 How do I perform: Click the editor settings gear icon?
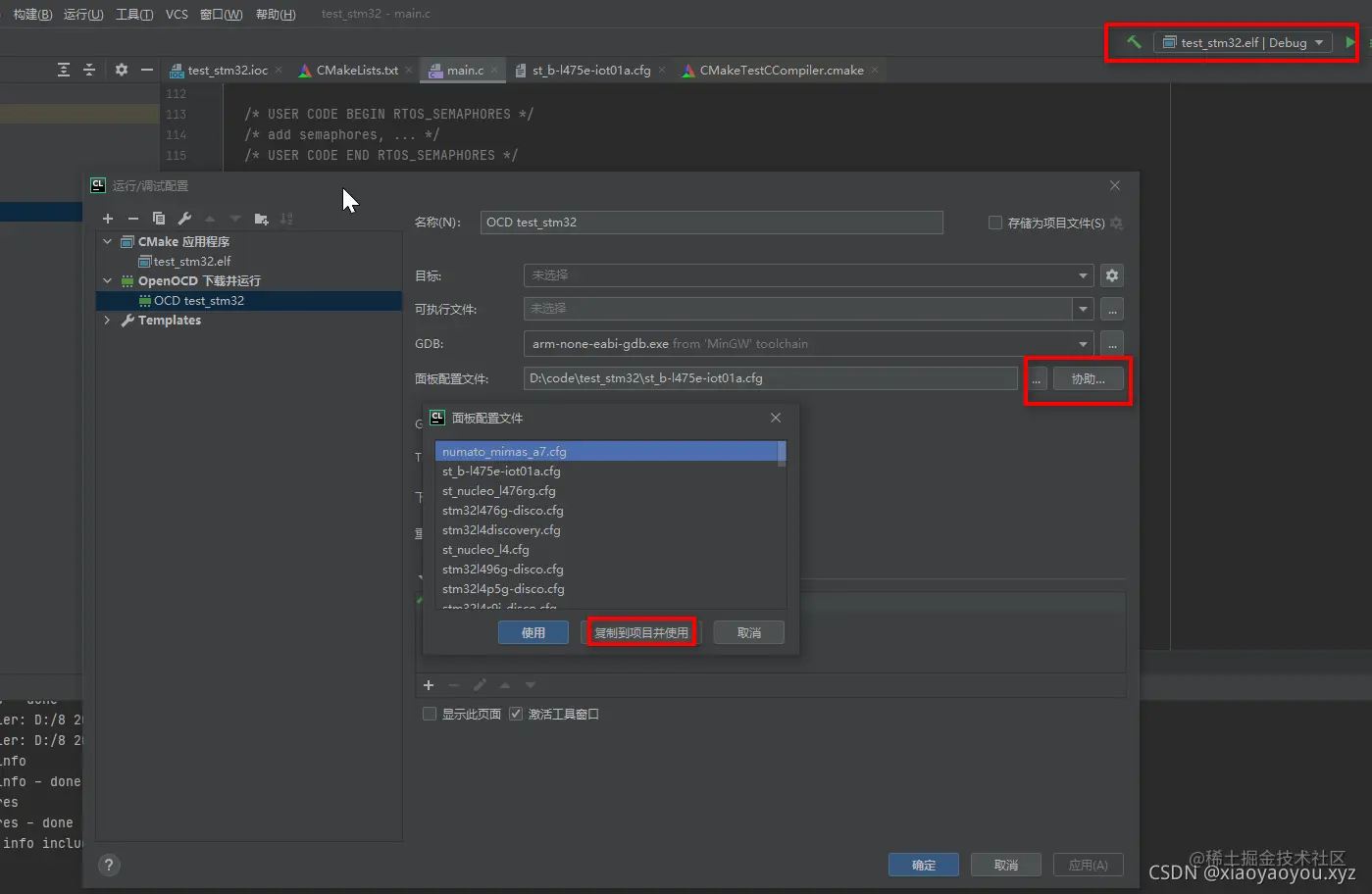point(122,70)
